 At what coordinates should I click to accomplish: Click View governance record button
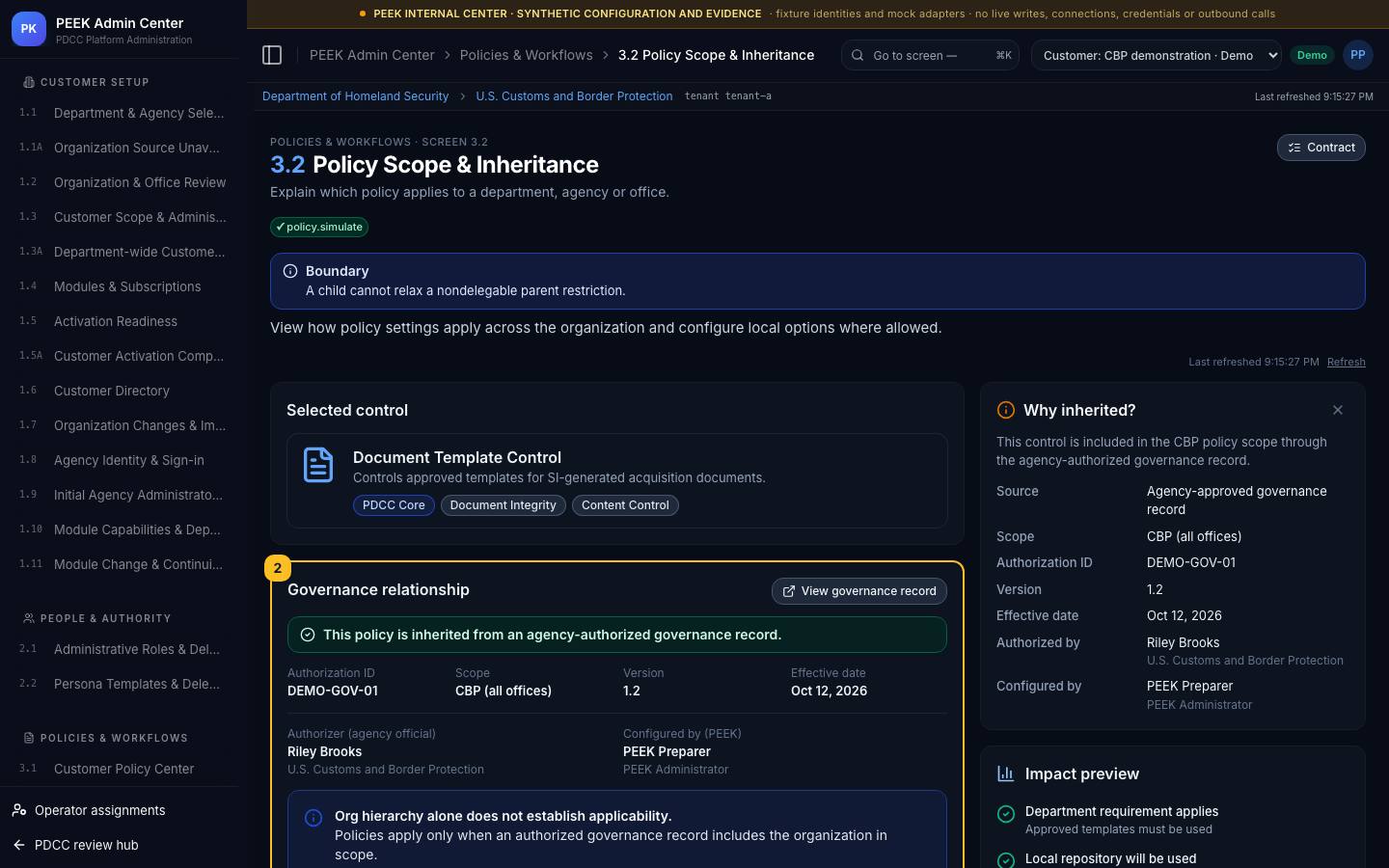point(859,591)
